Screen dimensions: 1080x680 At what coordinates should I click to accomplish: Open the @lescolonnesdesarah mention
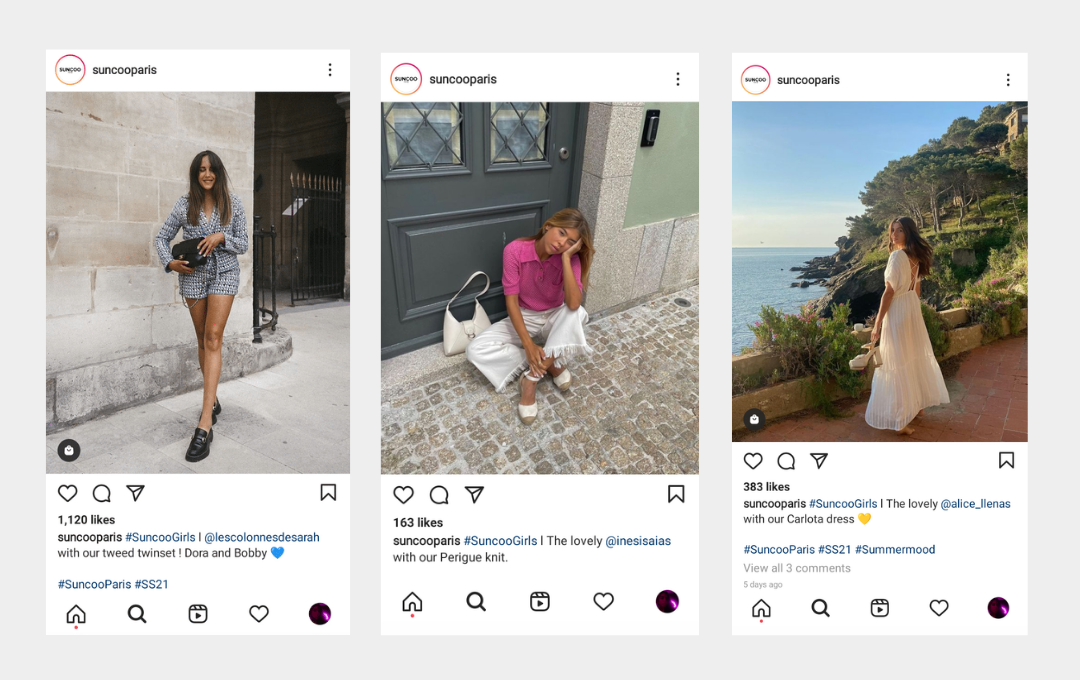(x=262, y=537)
